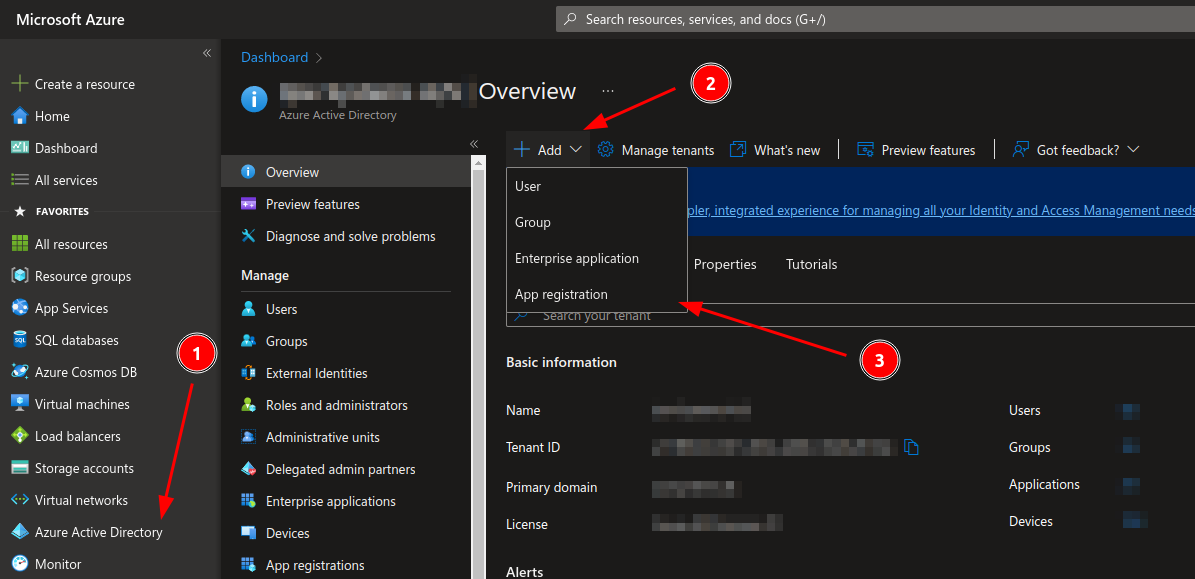This screenshot has width=1195, height=579.
Task: Collapse the portal sidebar with double chevron
Action: (207, 53)
